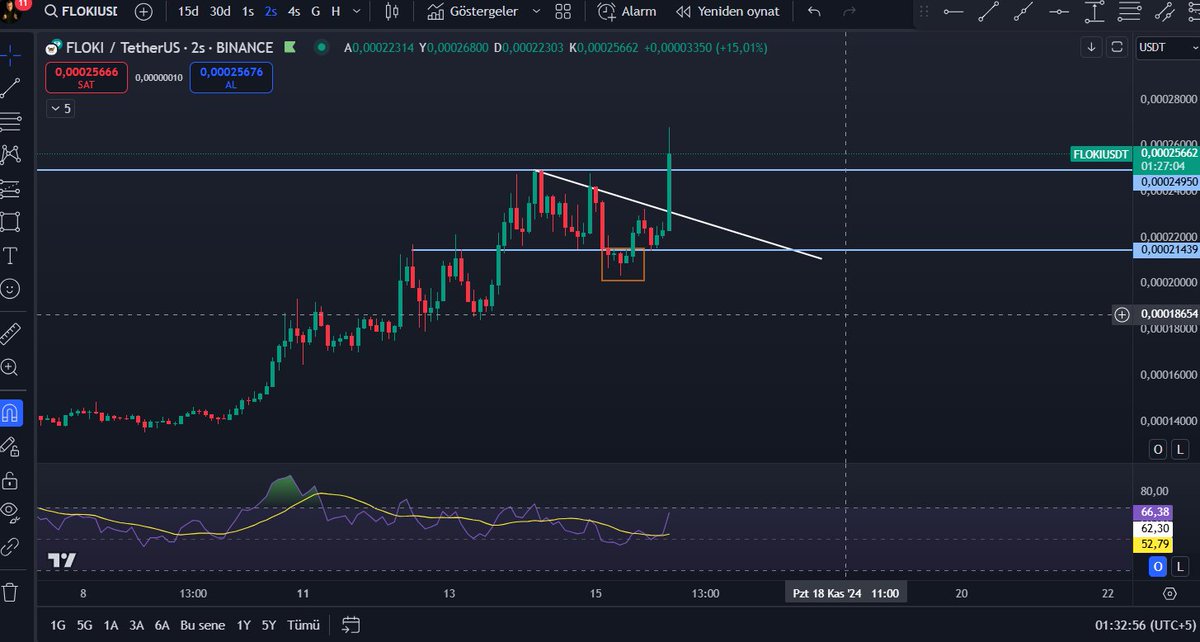
Task: Select the trend line favorite drawing tool
Action: coord(988,12)
